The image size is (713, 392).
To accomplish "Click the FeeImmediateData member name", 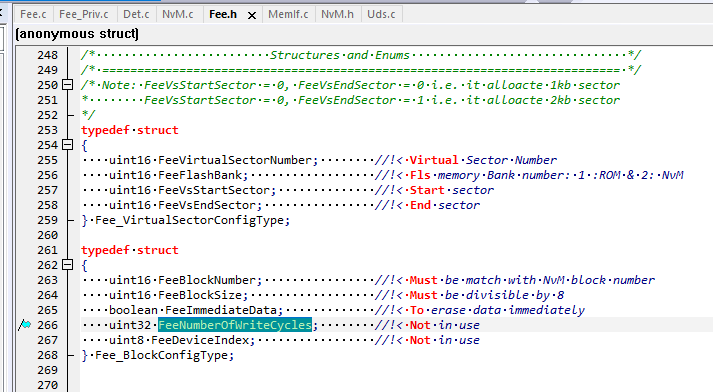I will coord(221,310).
